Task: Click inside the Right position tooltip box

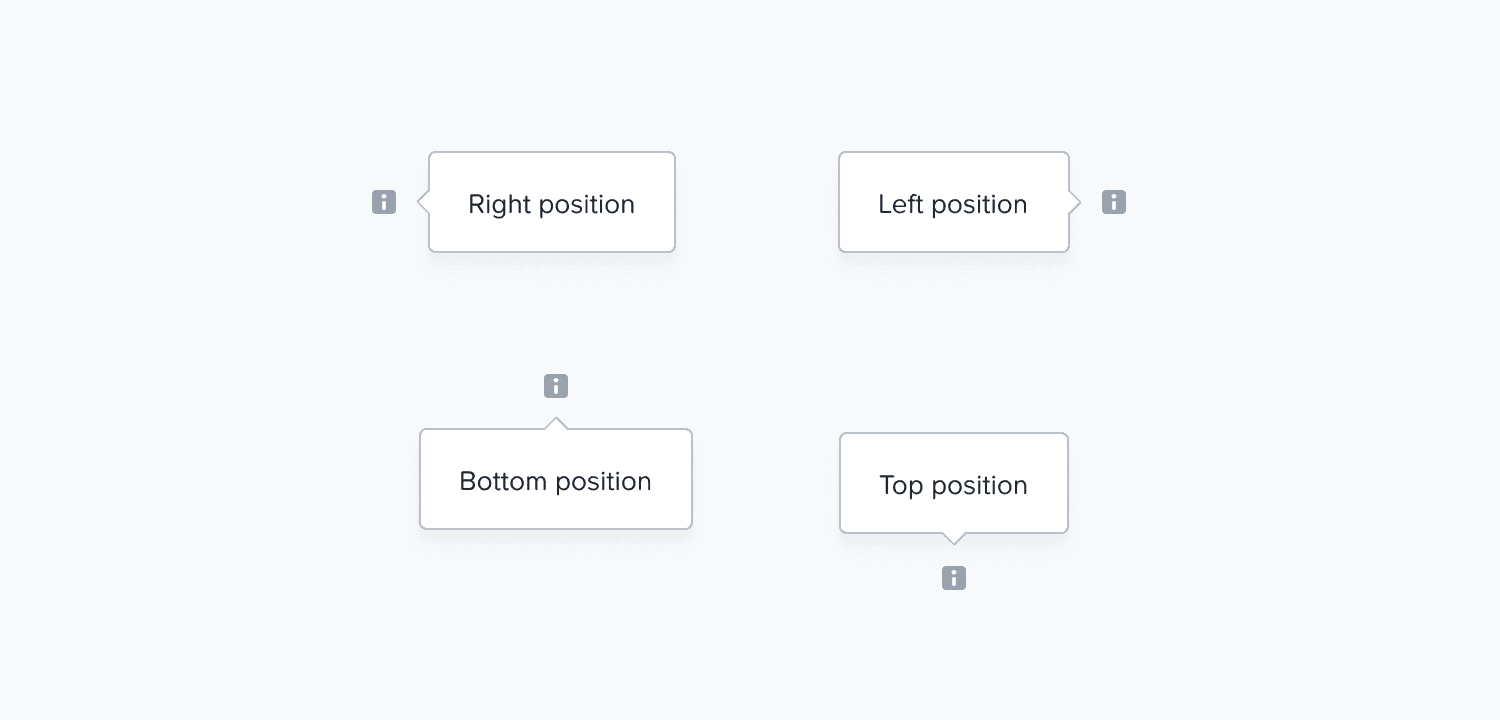Action: click(551, 202)
